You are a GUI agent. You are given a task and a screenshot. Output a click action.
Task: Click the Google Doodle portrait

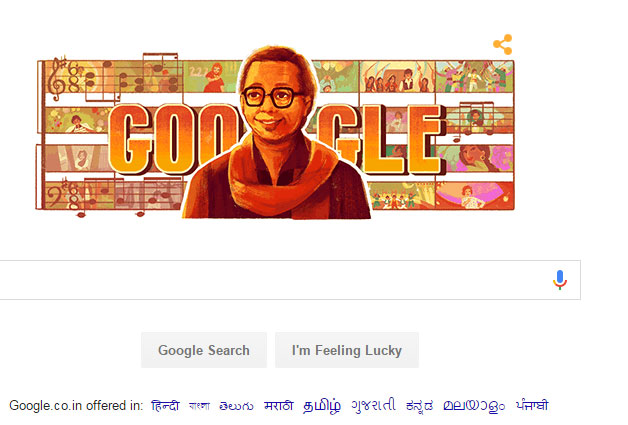276,133
